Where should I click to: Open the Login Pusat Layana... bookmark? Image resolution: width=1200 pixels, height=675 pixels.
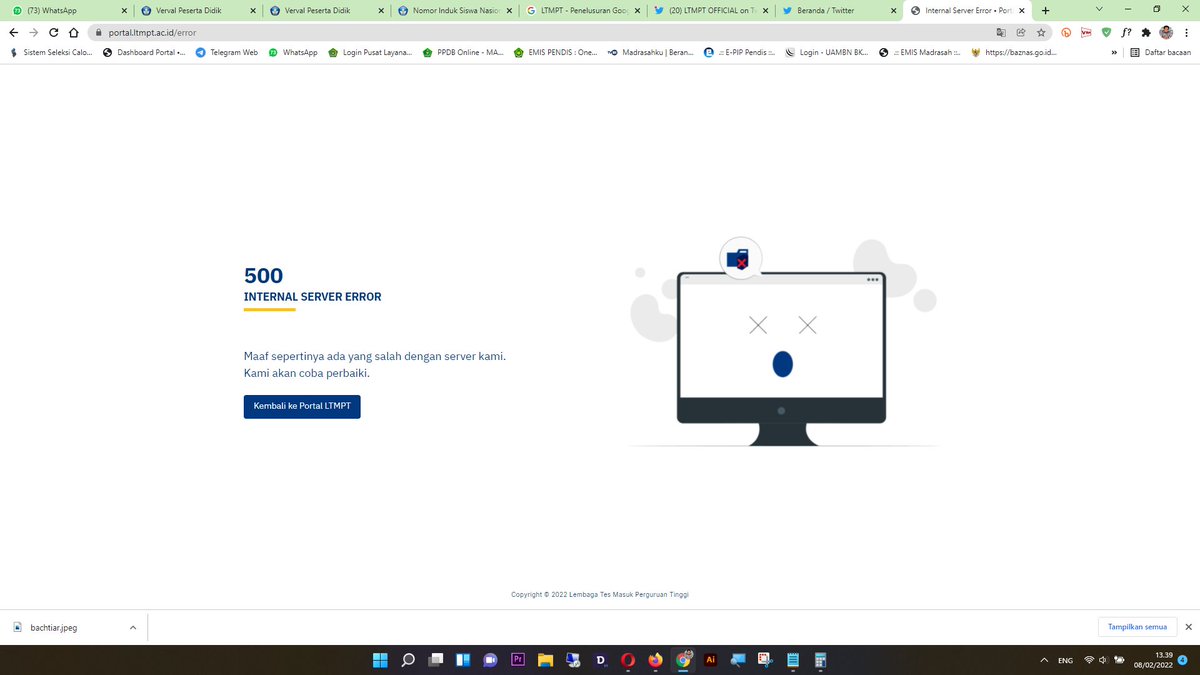(x=370, y=52)
